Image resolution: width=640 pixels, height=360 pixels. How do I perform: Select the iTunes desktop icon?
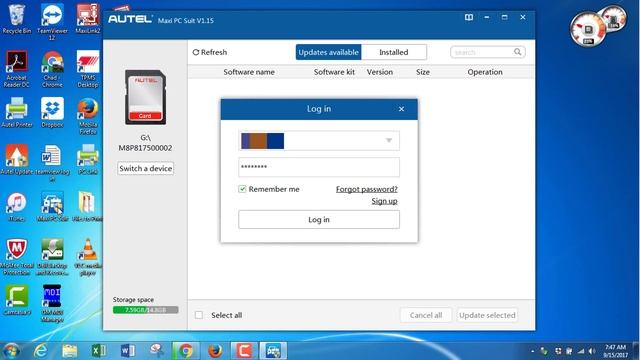click(16, 207)
